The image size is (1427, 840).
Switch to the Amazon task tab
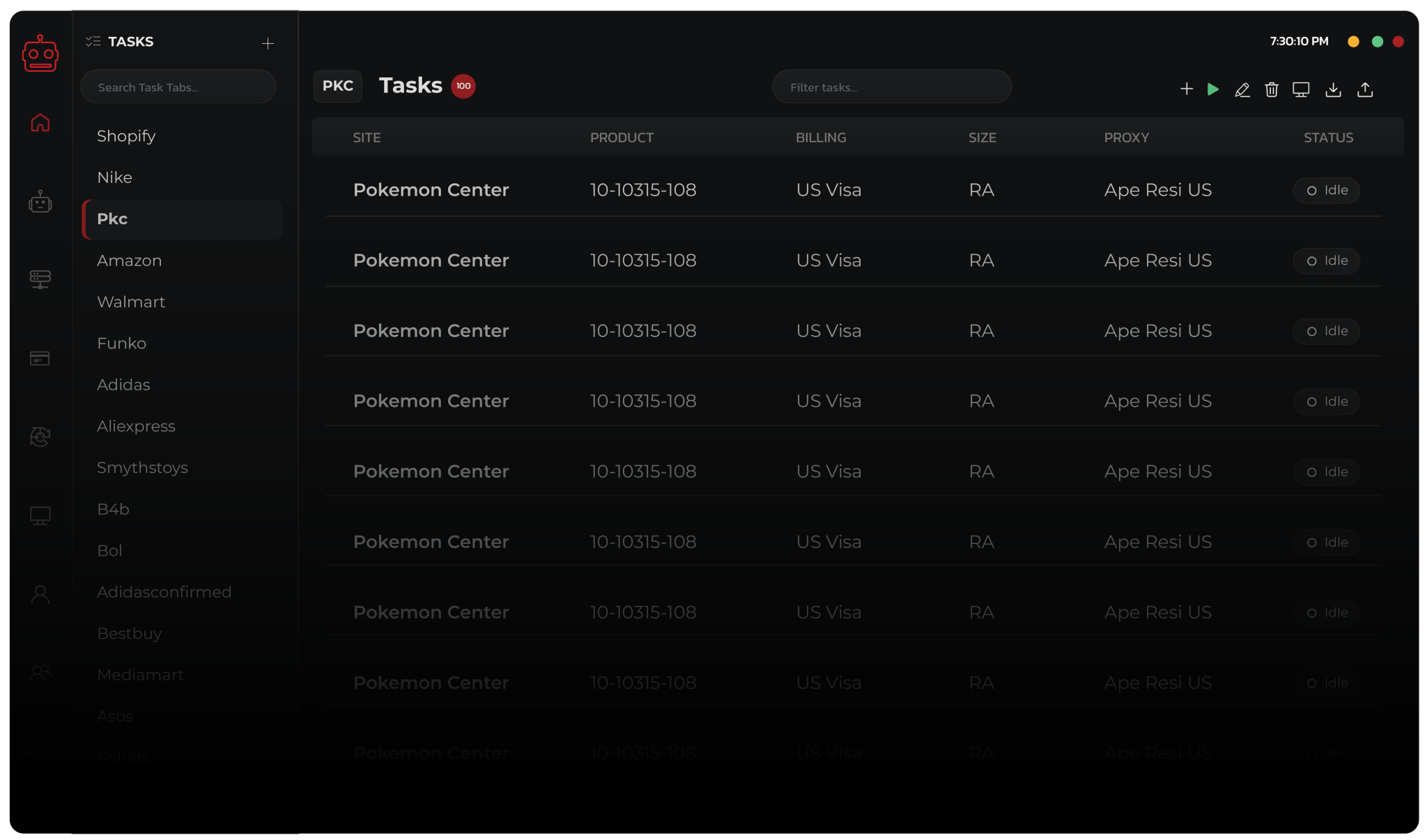click(x=130, y=260)
